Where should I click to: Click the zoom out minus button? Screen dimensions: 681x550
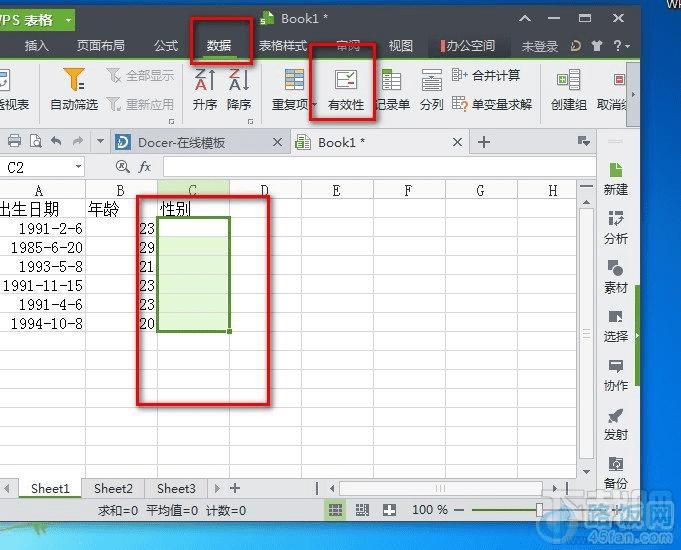[459, 510]
